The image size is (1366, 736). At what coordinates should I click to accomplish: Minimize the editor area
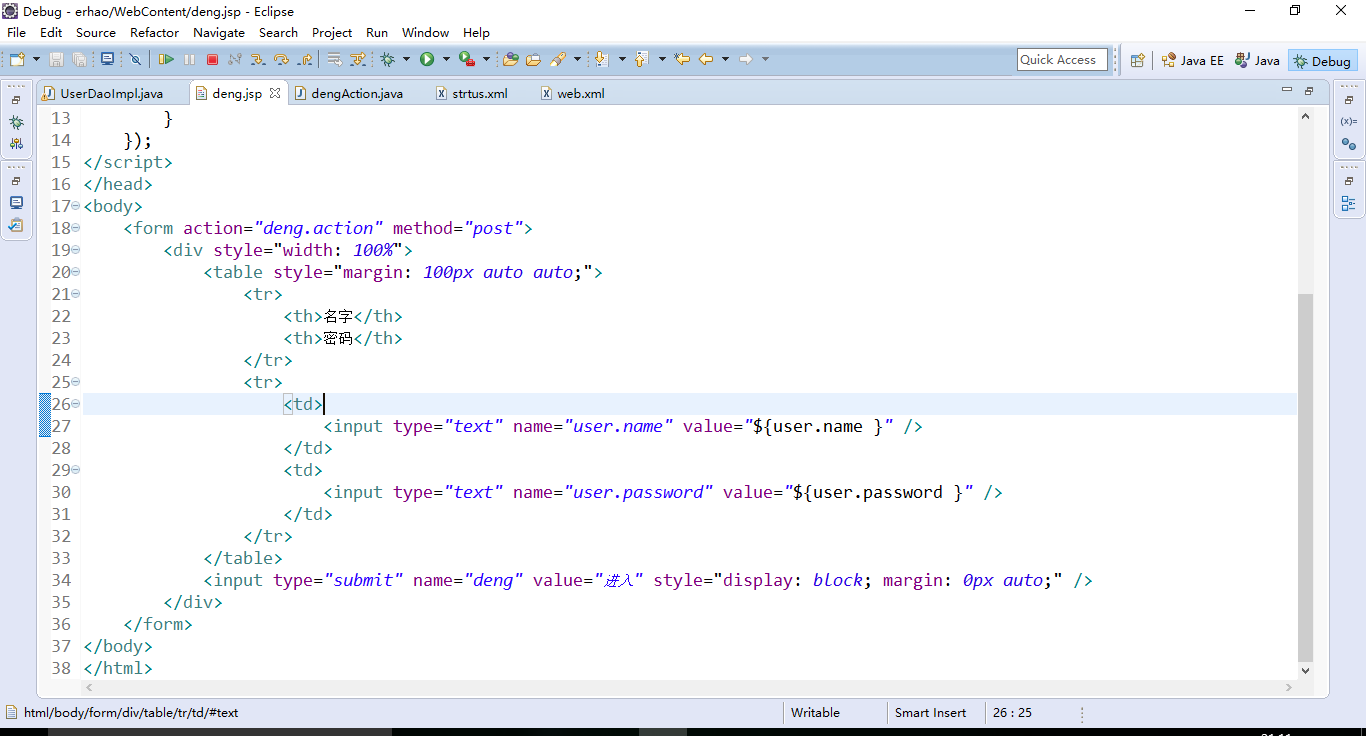(x=1287, y=91)
